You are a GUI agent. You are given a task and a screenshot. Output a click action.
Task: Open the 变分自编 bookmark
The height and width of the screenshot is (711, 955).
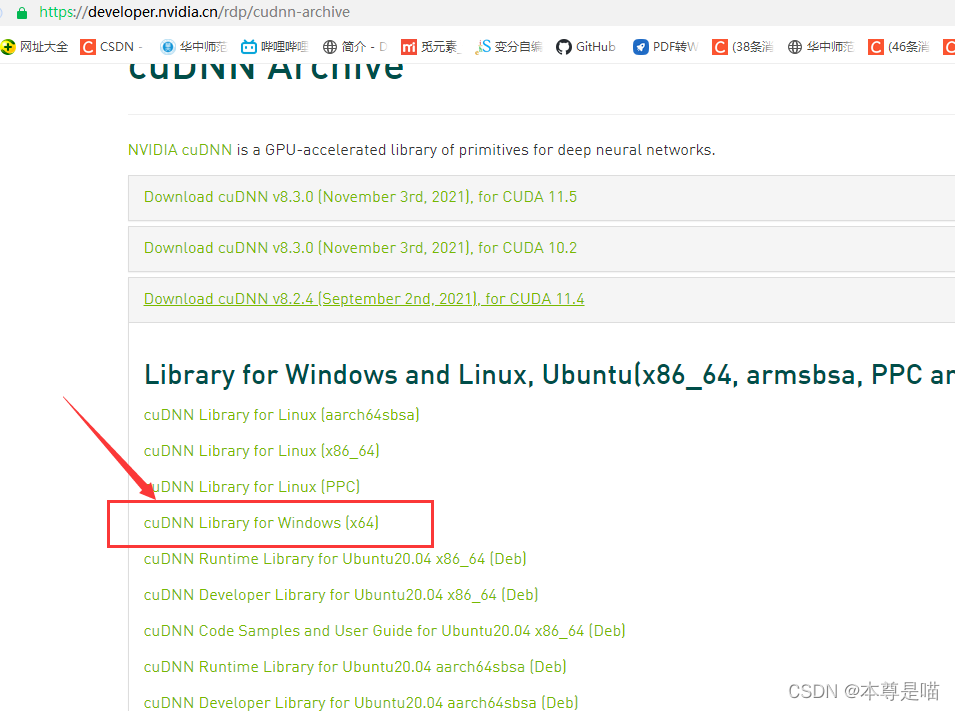[509, 47]
